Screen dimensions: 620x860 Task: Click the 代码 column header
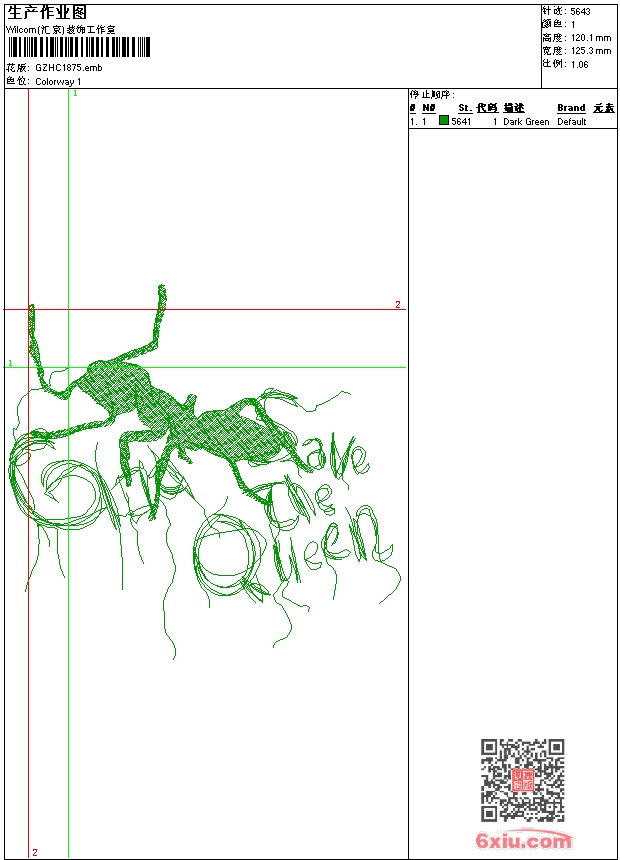(487, 108)
